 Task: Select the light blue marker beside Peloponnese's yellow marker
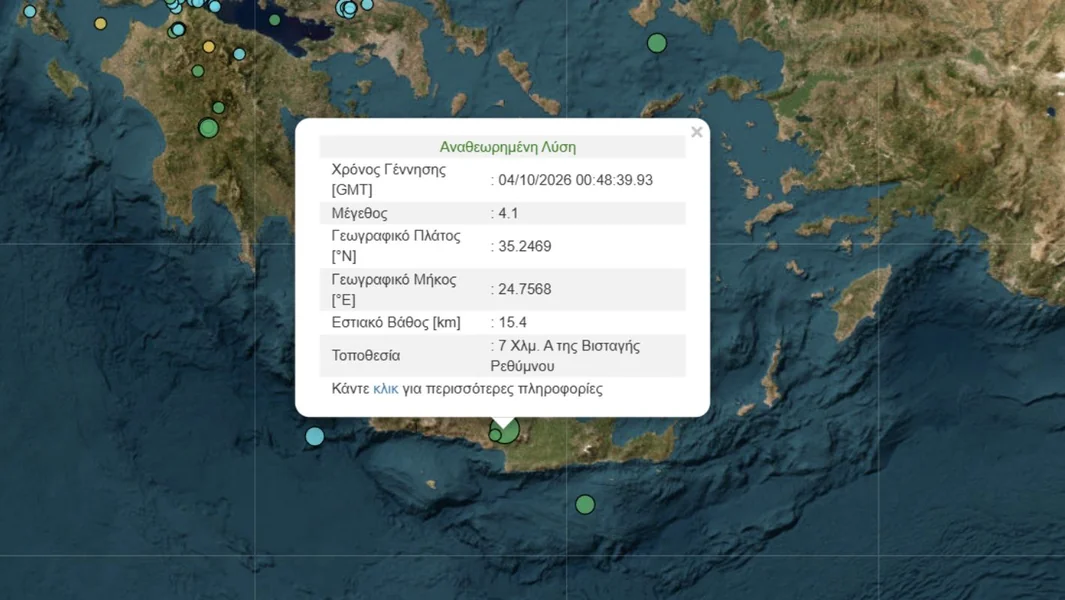pyautogui.click(x=239, y=54)
